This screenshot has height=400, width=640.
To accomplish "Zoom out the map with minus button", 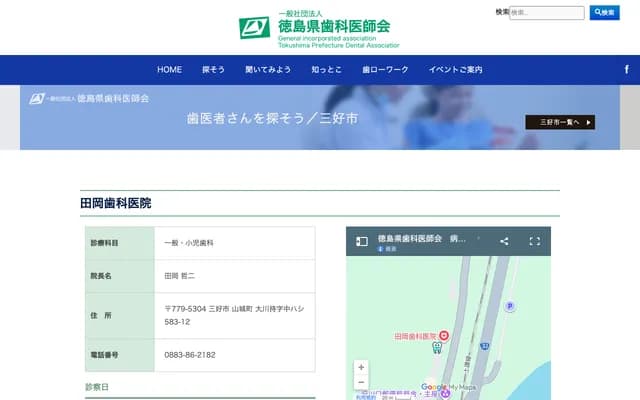I will 361,382.
